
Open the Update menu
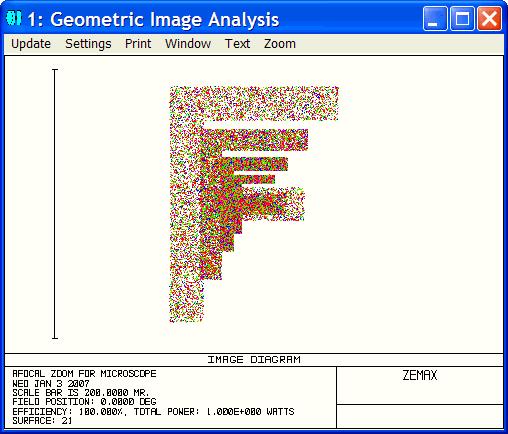31,44
